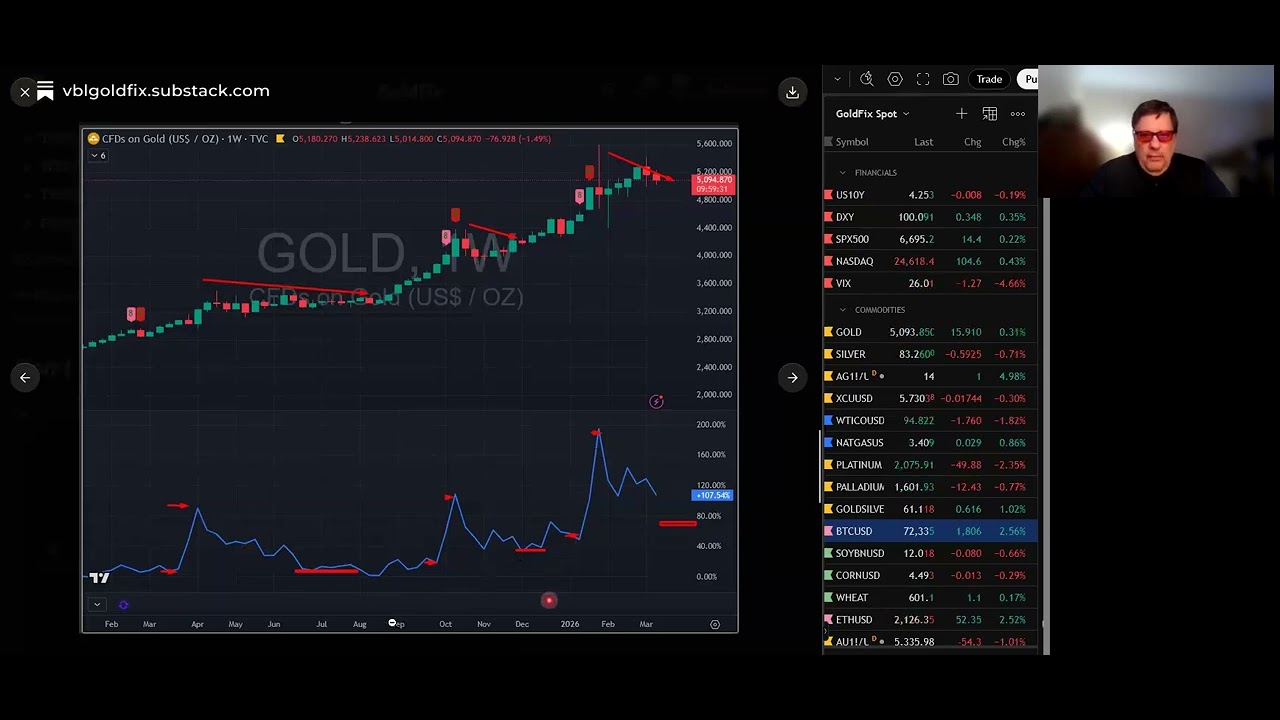The image size is (1280, 720).
Task: Select the WHEAT watchlist row
Action: [x=930, y=598]
